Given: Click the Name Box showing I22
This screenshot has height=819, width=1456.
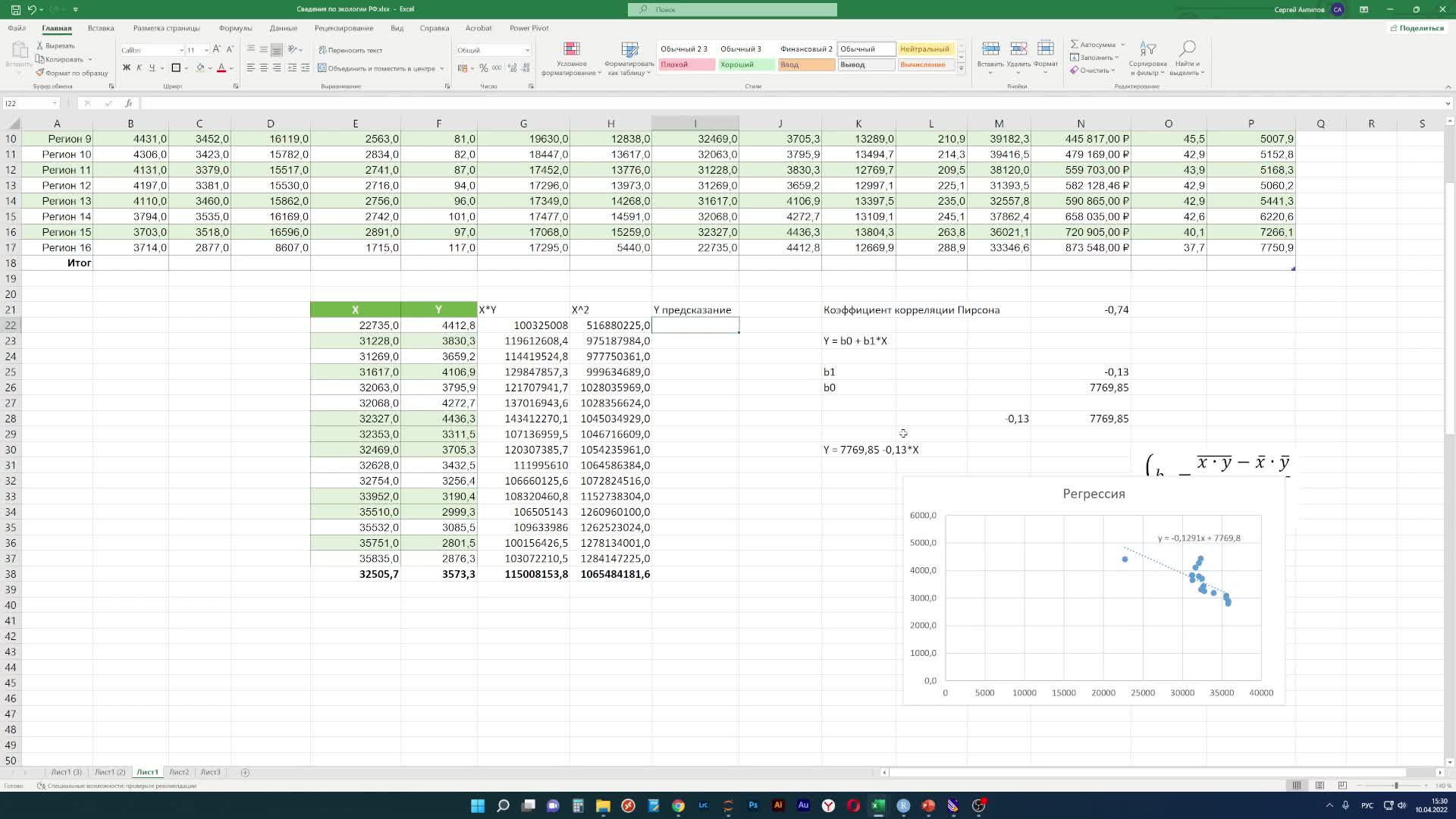Looking at the screenshot, I should 30,103.
